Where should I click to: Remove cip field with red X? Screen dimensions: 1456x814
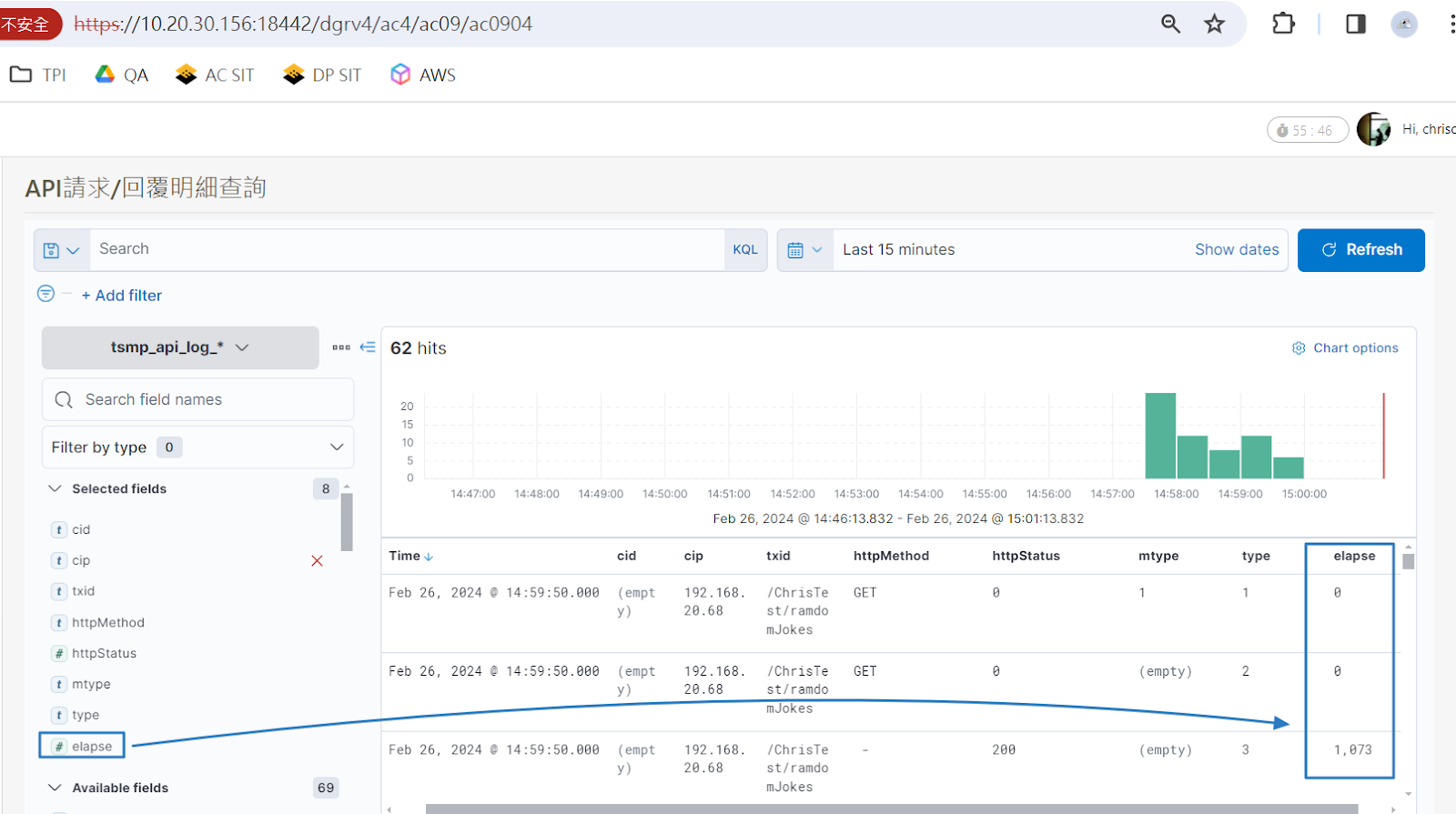pos(317,561)
